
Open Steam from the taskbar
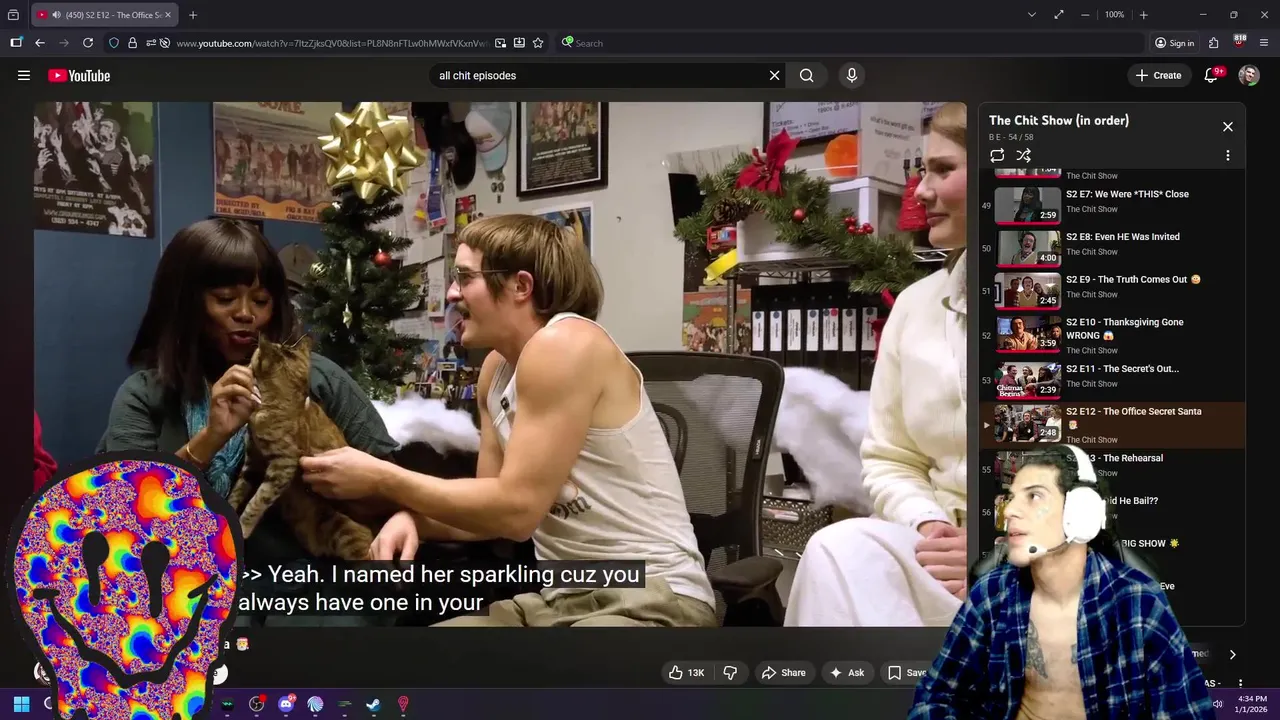point(373,704)
